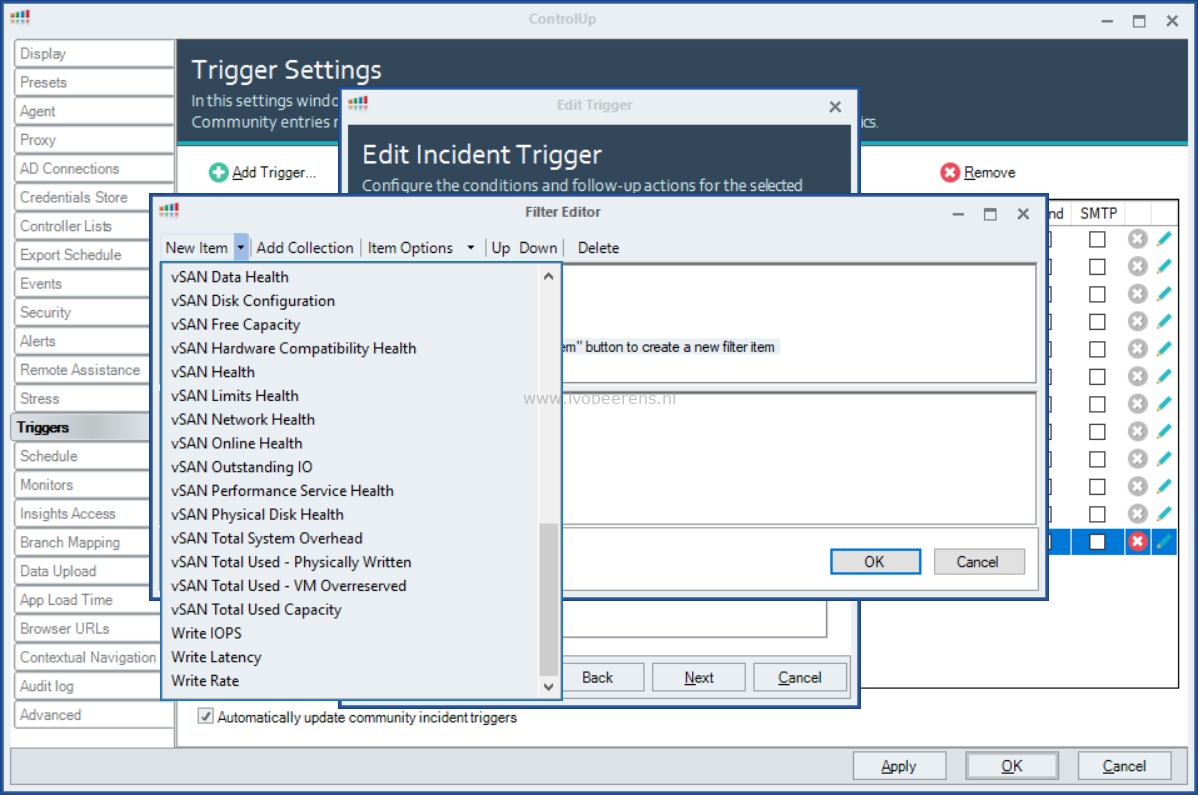Click the scroll up arrow of the item list
Viewport: 1198px width, 795px height.
click(548, 276)
